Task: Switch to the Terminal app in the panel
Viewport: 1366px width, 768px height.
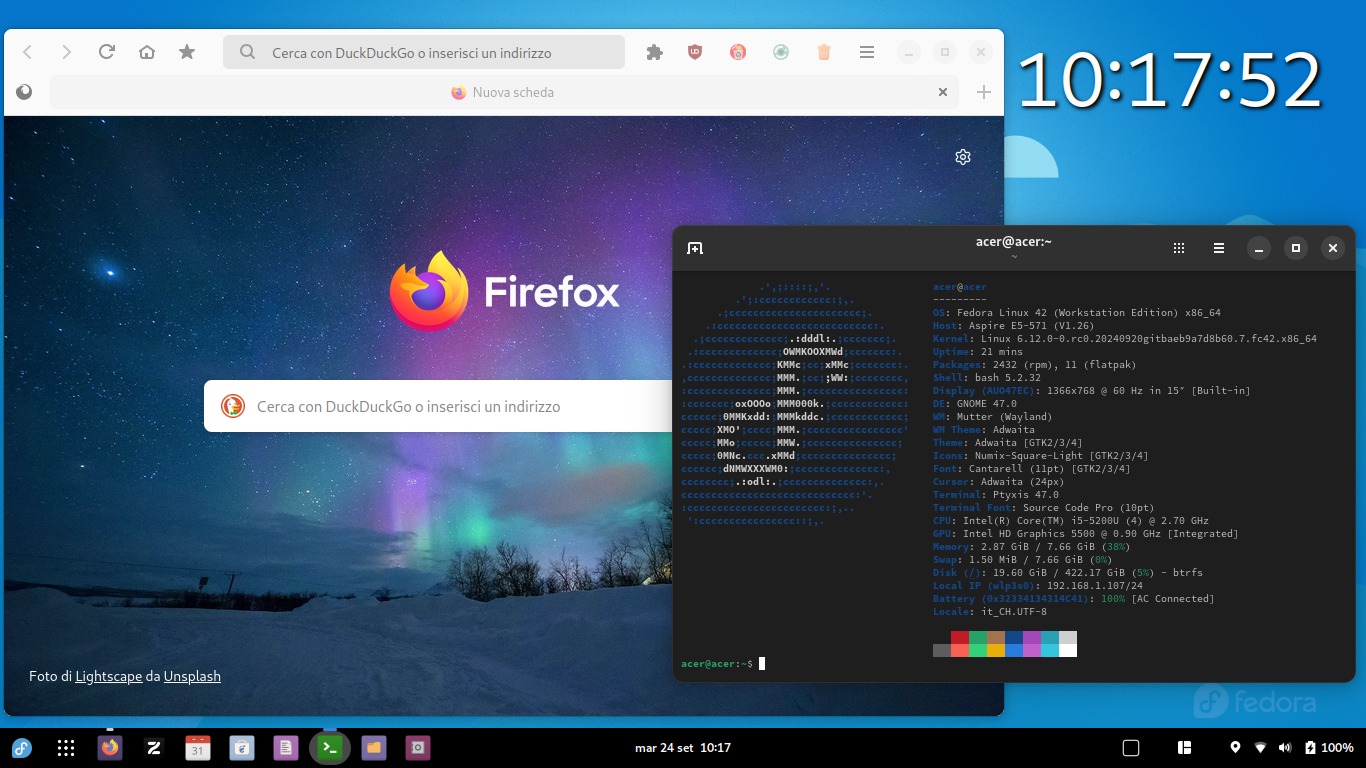Action: pyautogui.click(x=330, y=747)
